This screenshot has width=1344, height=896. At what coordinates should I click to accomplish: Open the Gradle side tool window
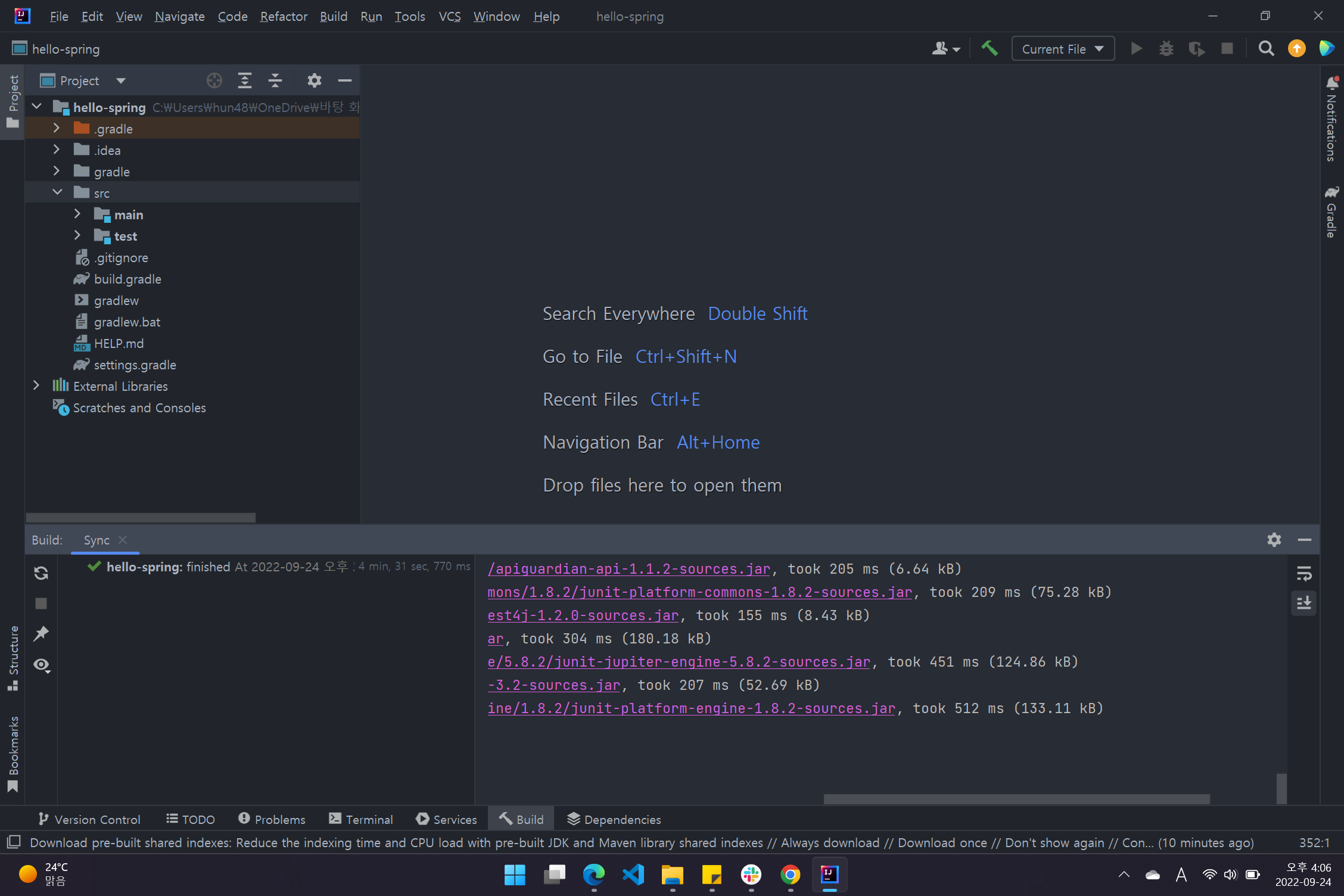(x=1331, y=213)
